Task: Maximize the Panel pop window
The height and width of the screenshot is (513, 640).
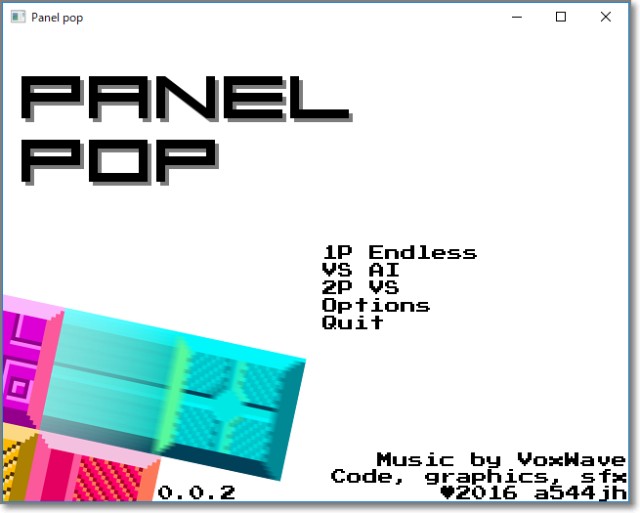Action: pyautogui.click(x=561, y=17)
